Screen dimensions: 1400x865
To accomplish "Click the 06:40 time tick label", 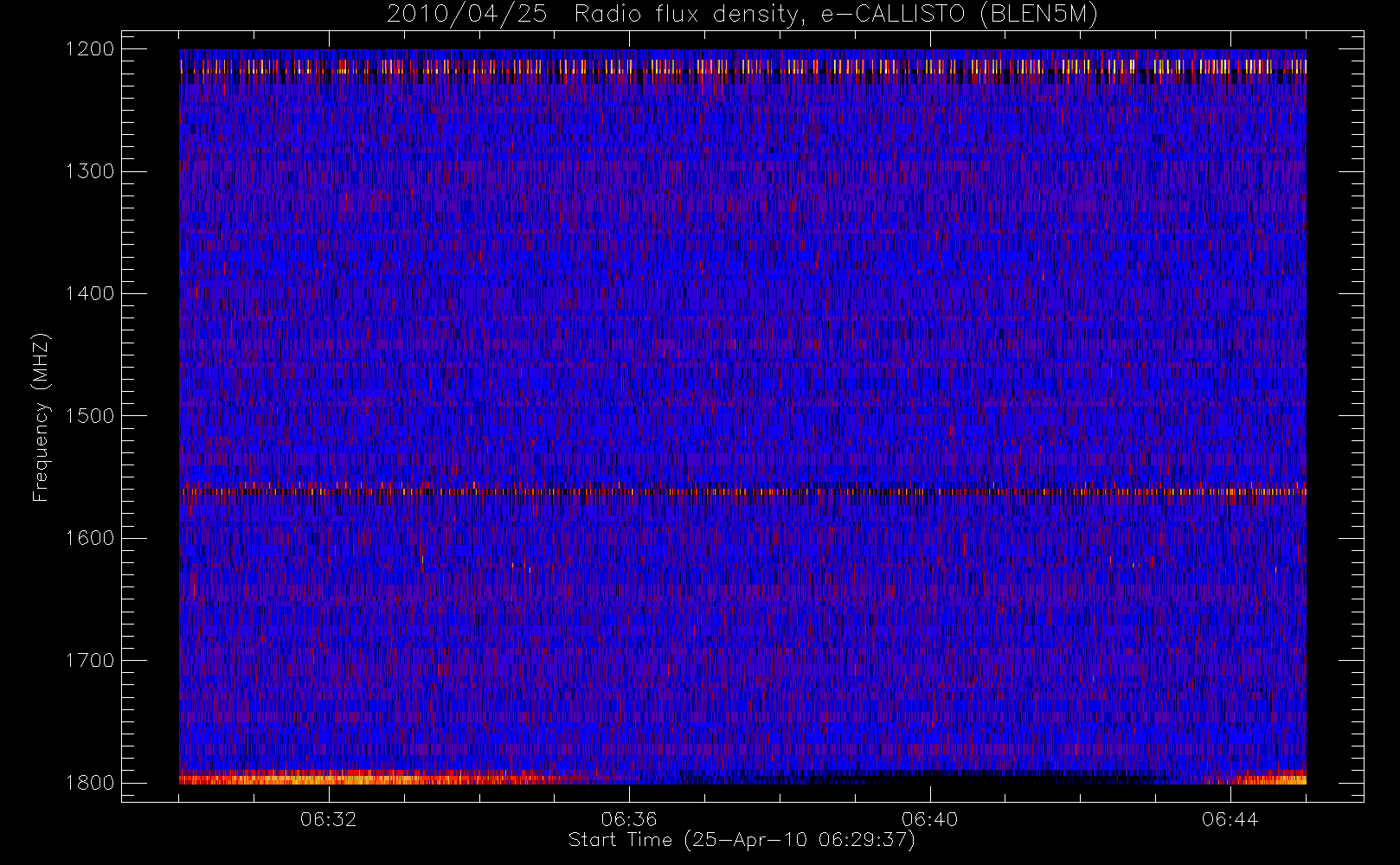I will click(x=929, y=819).
